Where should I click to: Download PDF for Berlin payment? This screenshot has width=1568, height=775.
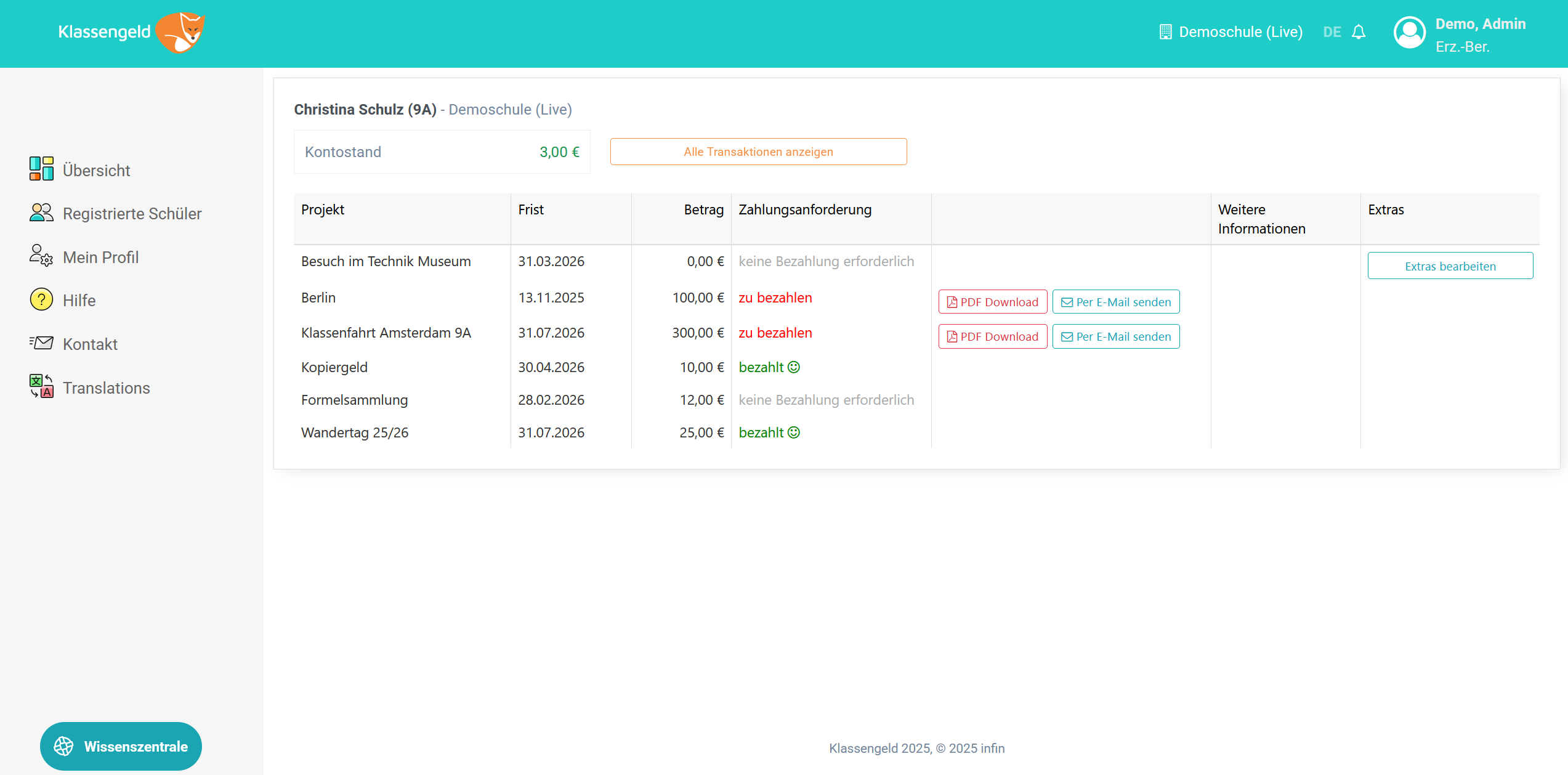(992, 302)
